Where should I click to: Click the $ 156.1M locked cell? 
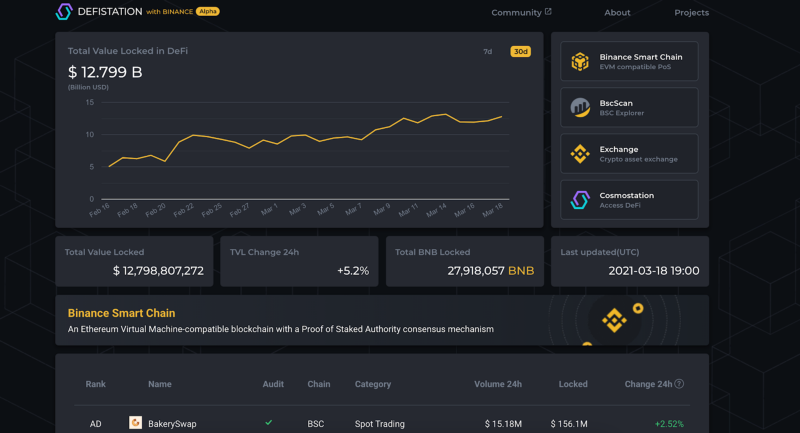pyautogui.click(x=569, y=424)
